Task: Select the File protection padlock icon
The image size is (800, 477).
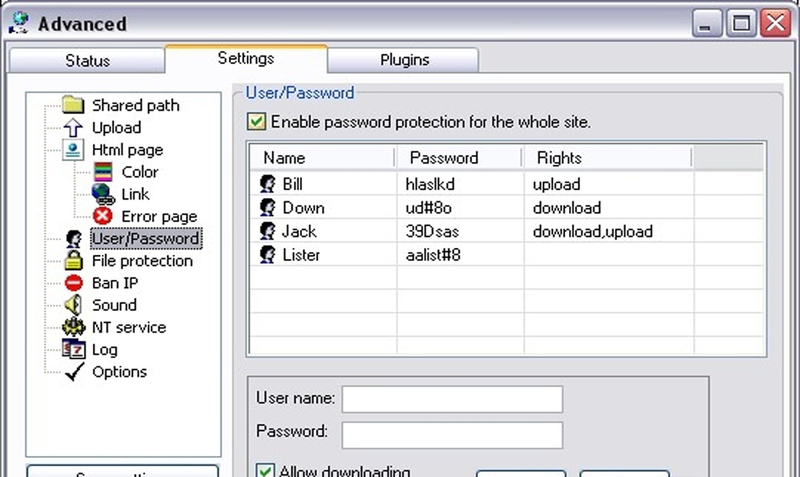Action: click(x=73, y=261)
